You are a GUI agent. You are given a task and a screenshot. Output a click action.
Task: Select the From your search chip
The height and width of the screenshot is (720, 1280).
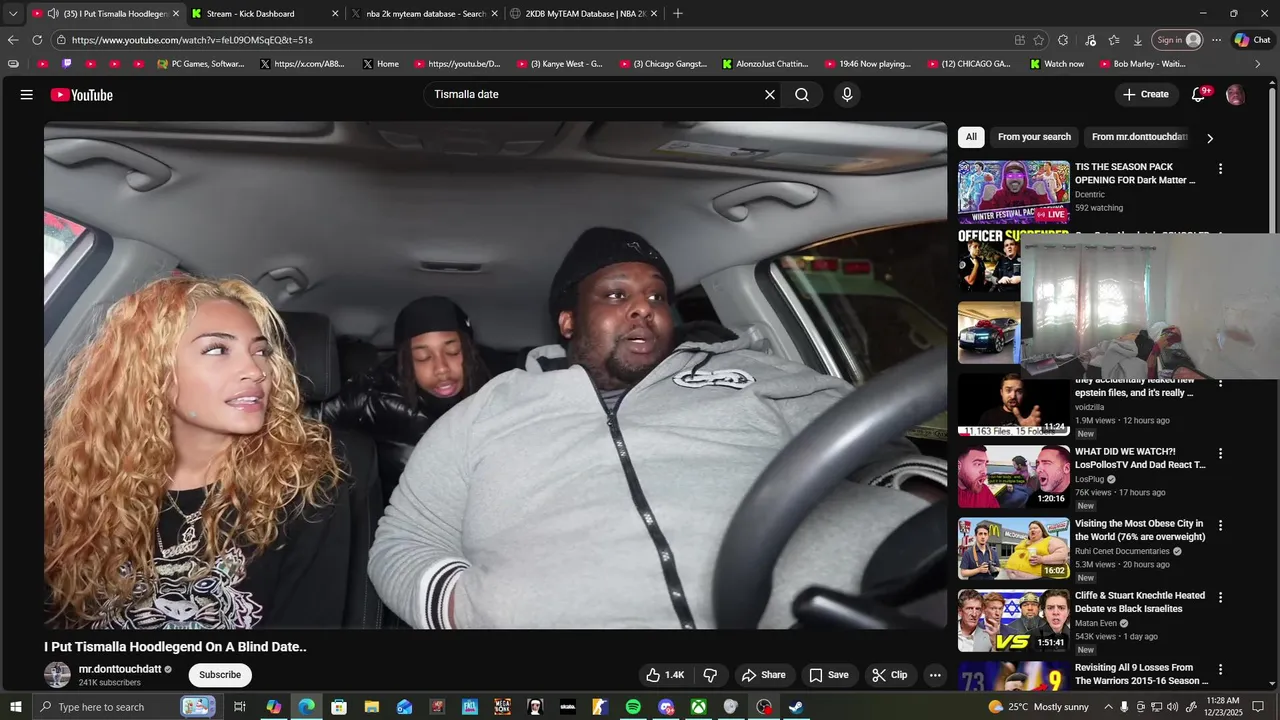(x=1034, y=137)
